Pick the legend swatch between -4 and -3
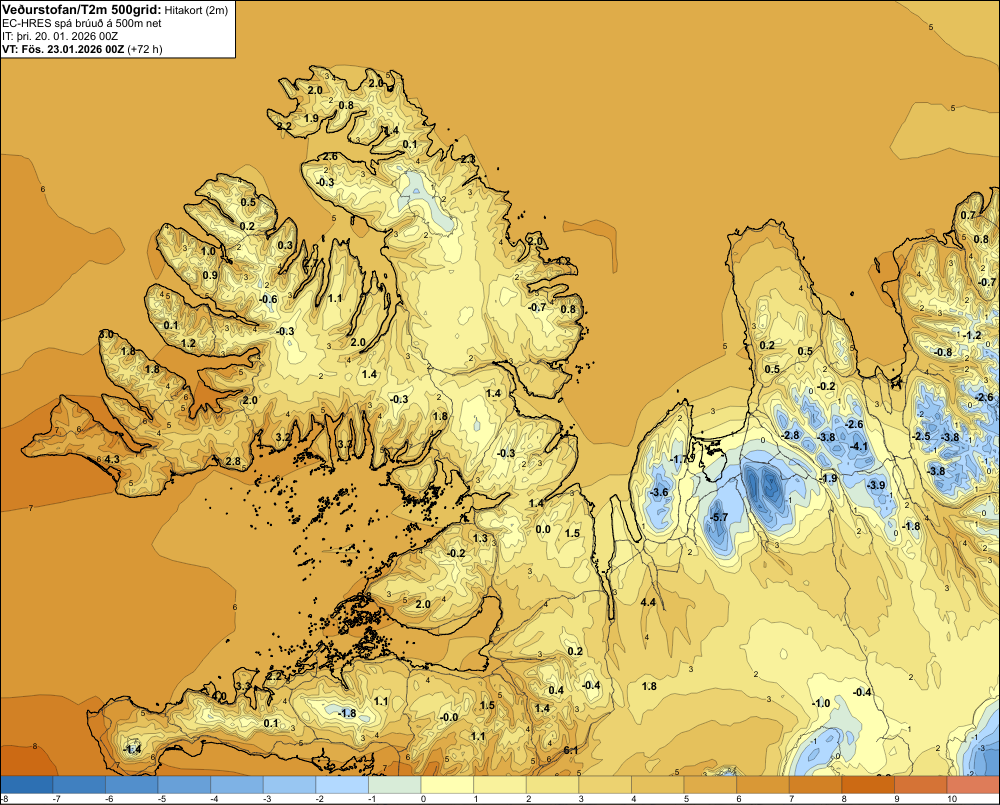This screenshot has width=1000, height=805. click(237, 785)
